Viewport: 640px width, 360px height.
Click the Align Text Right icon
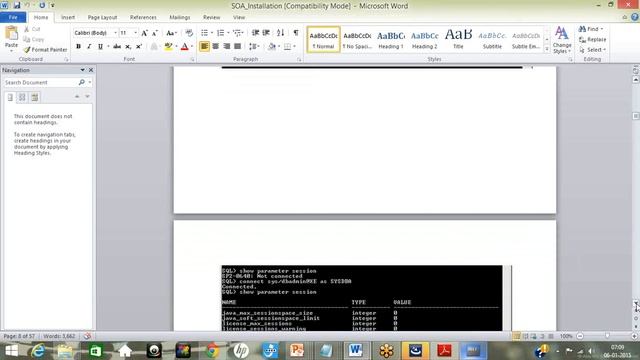coord(227,47)
